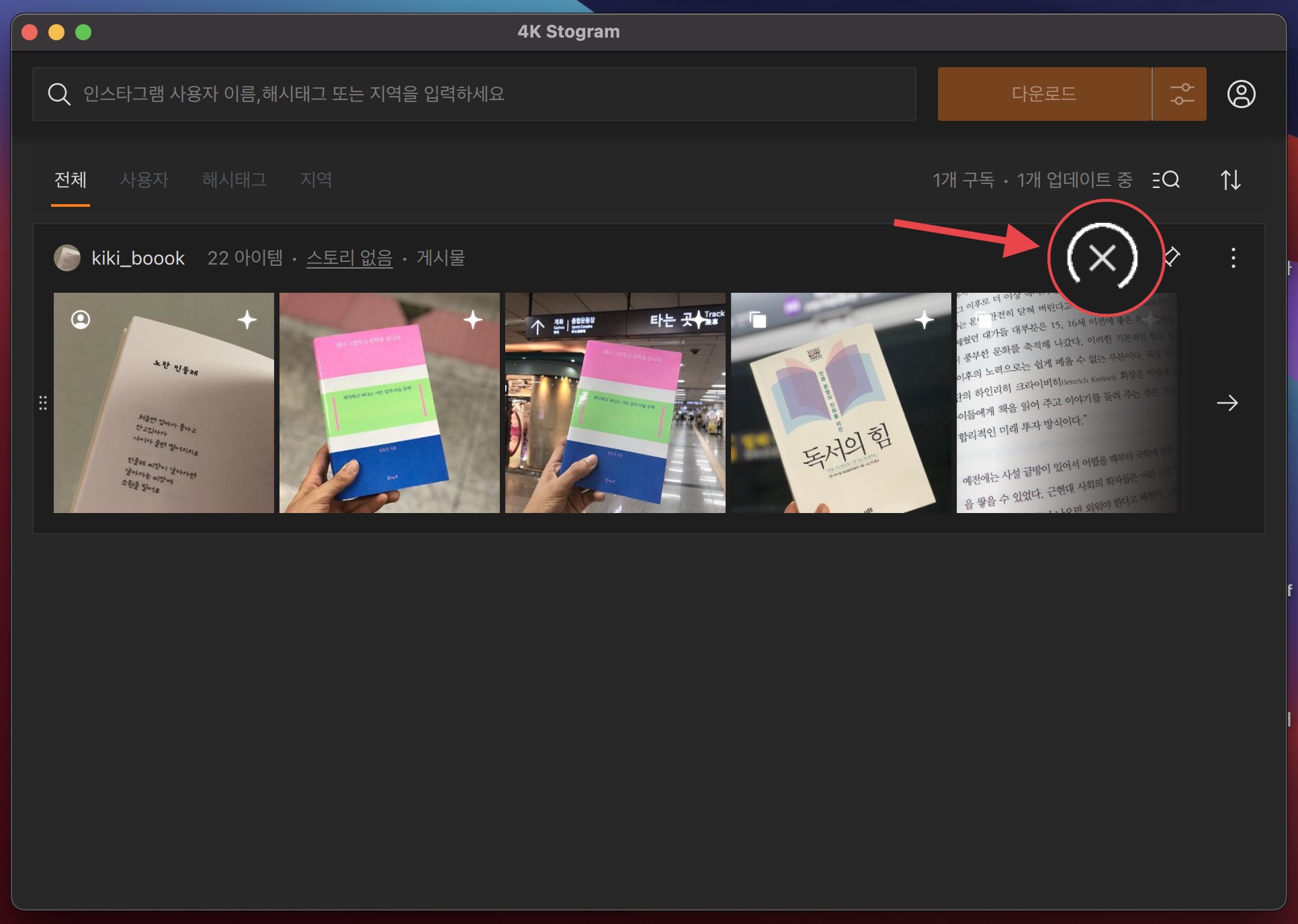
Task: Open kiki_boook three-dot options menu
Action: pyautogui.click(x=1233, y=258)
